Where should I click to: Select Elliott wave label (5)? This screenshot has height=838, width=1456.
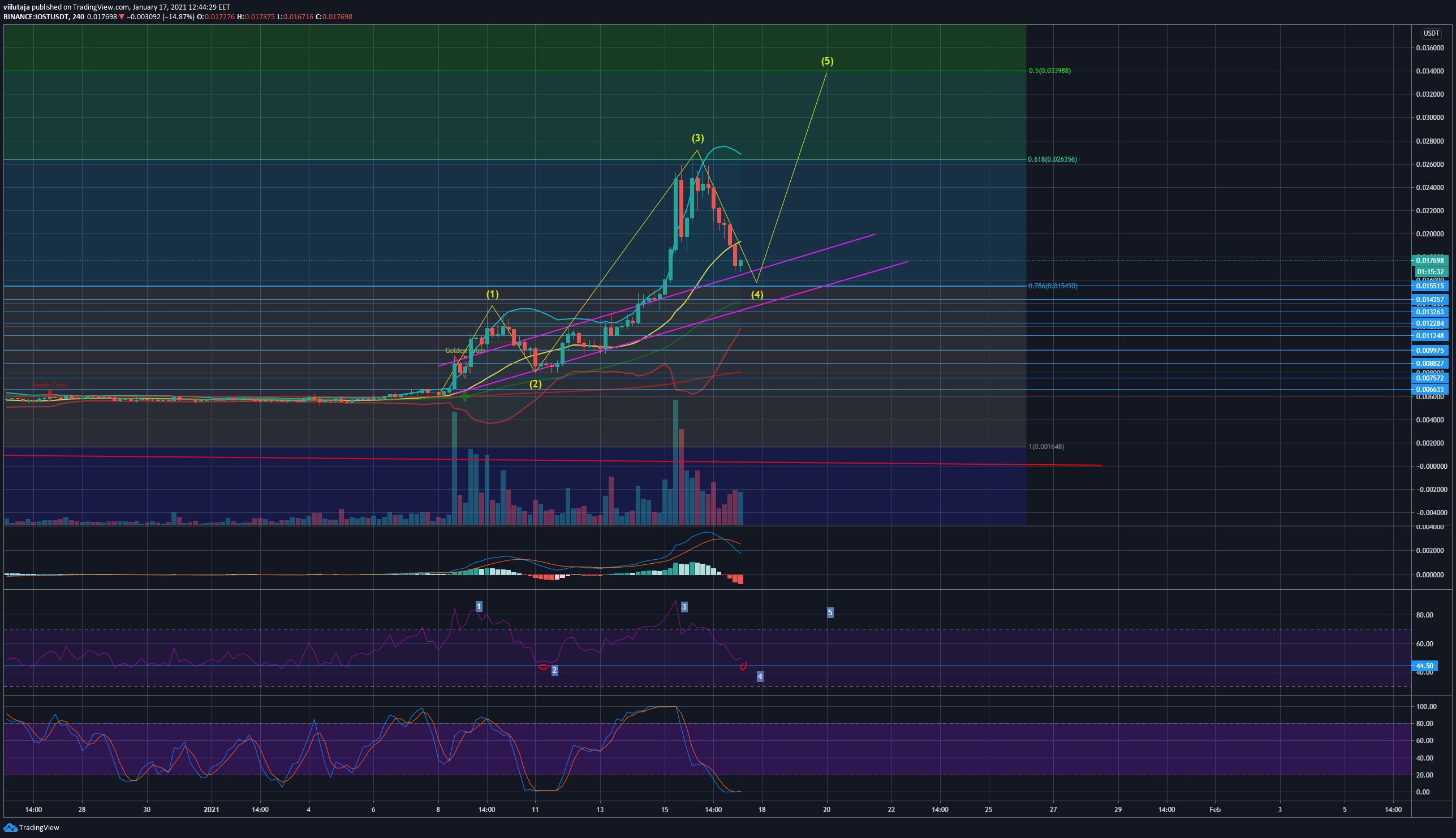click(828, 61)
